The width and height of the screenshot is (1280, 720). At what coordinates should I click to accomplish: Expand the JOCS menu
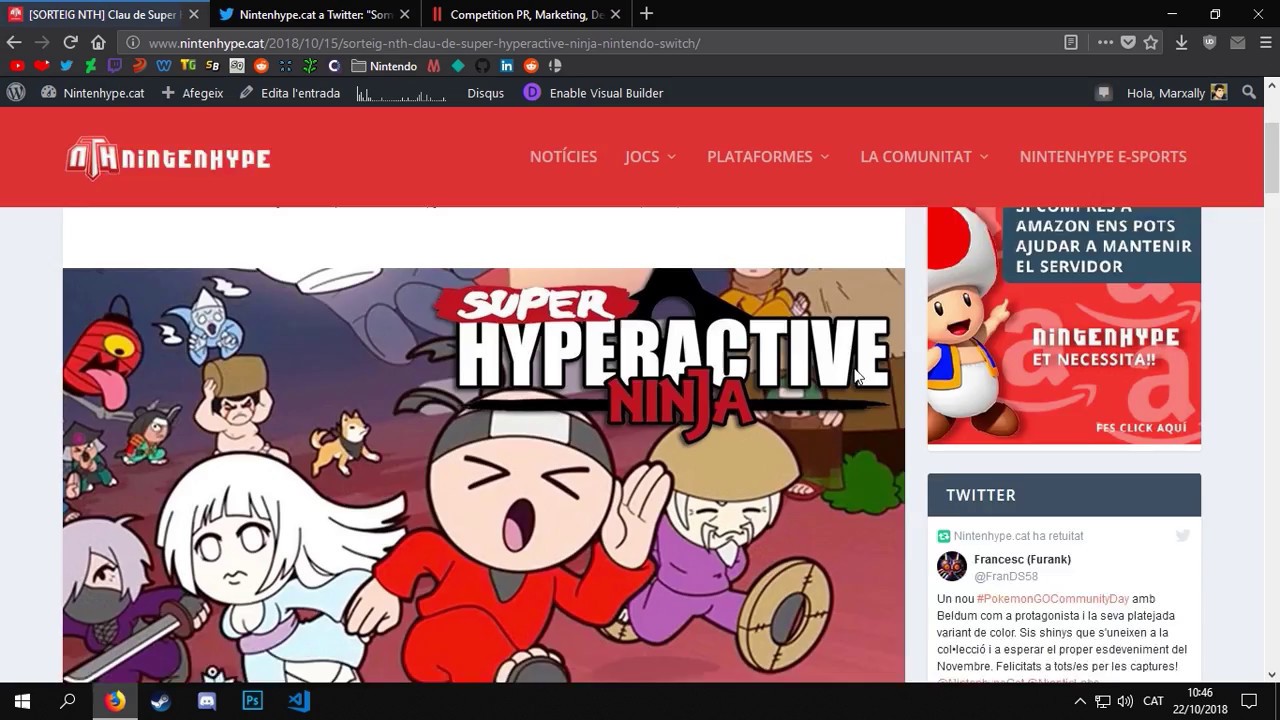pos(650,156)
